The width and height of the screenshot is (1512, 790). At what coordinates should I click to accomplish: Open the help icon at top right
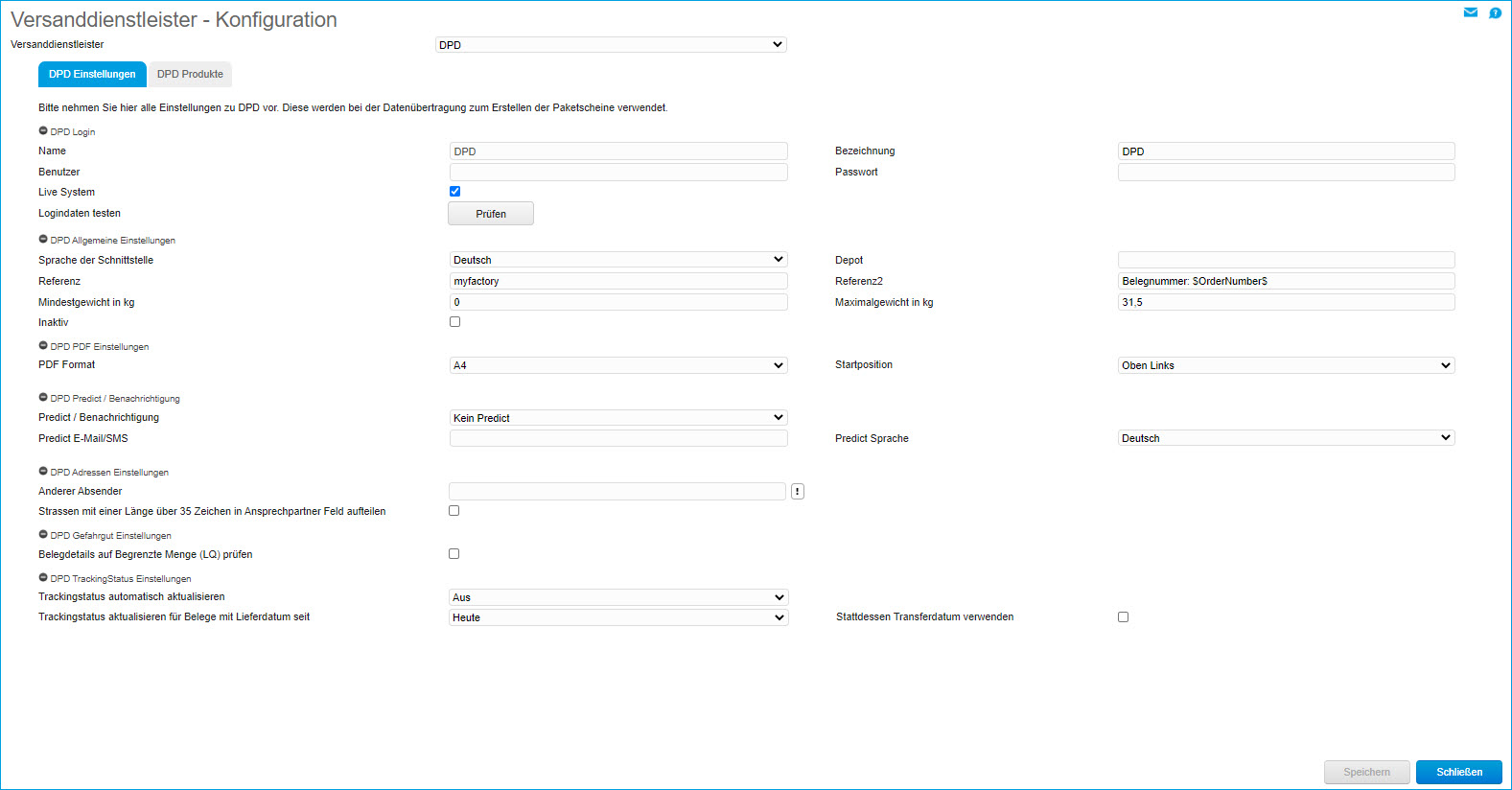(1495, 12)
